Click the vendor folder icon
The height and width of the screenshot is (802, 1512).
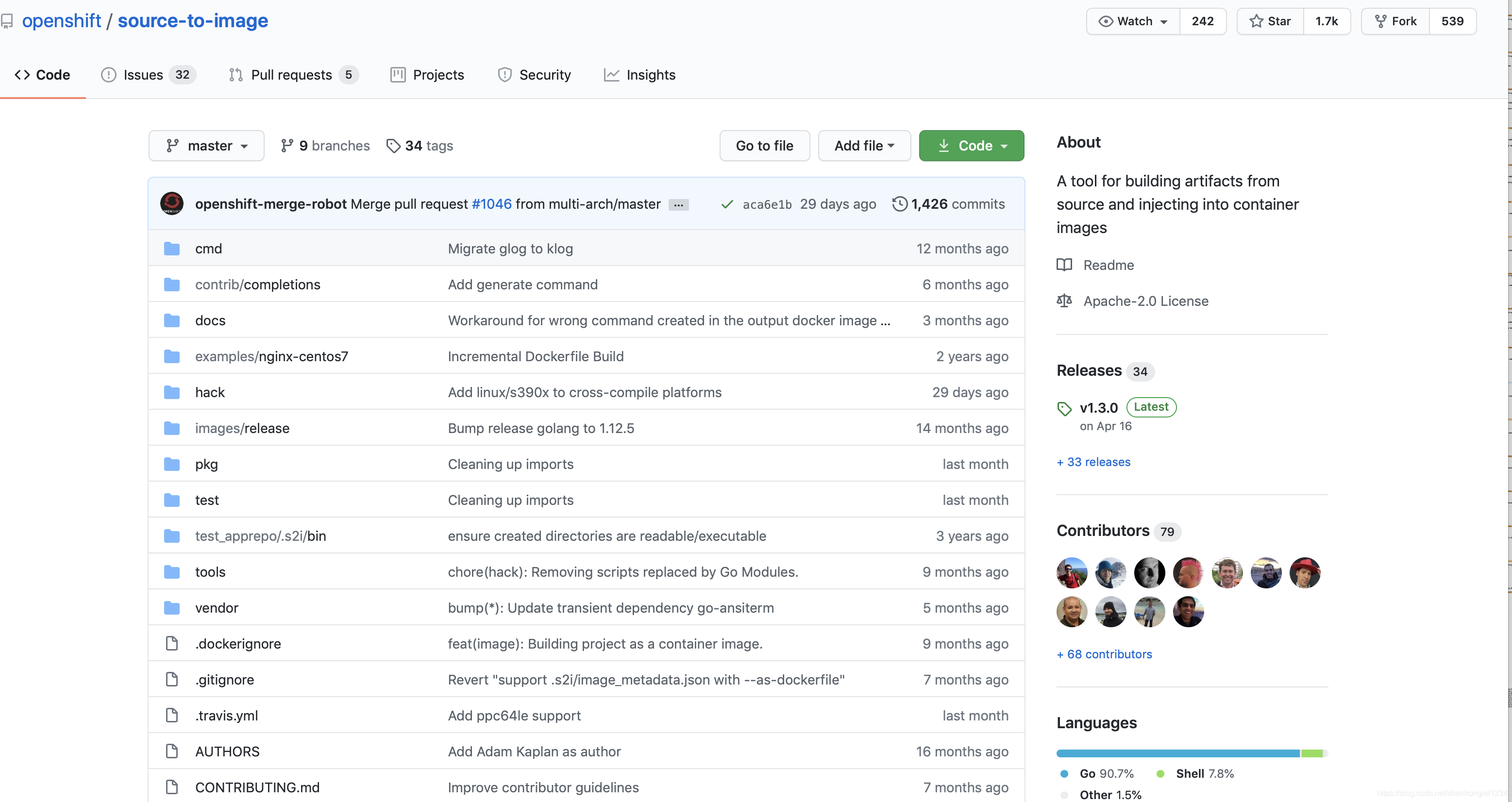pos(171,608)
